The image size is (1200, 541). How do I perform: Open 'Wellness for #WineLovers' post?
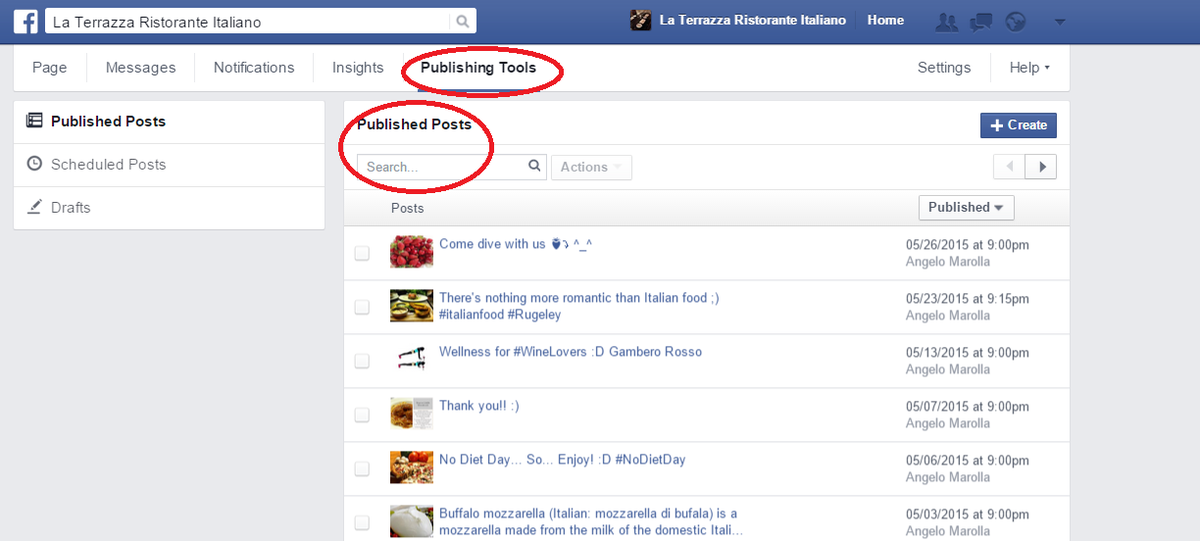(570, 352)
